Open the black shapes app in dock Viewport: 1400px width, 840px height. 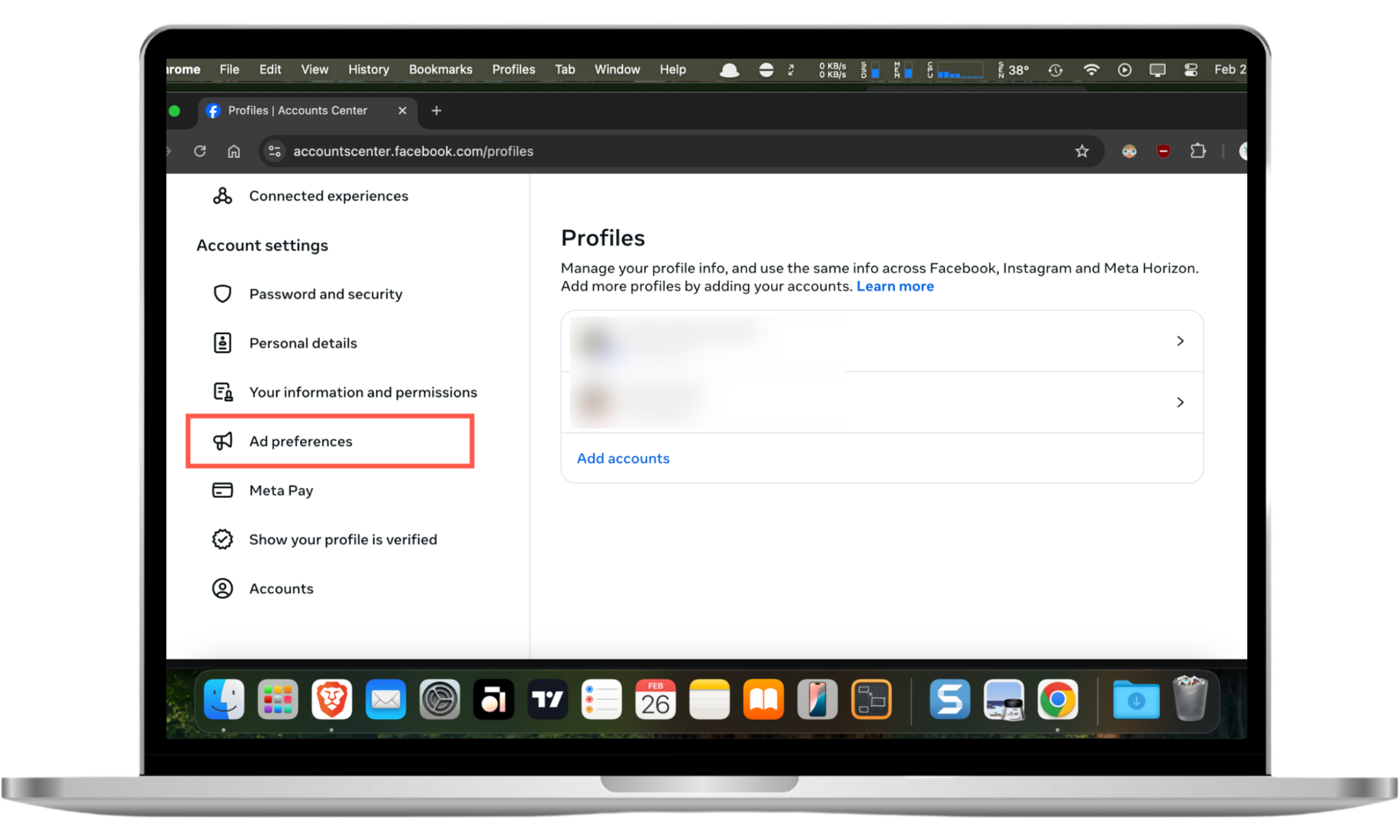pos(493,700)
